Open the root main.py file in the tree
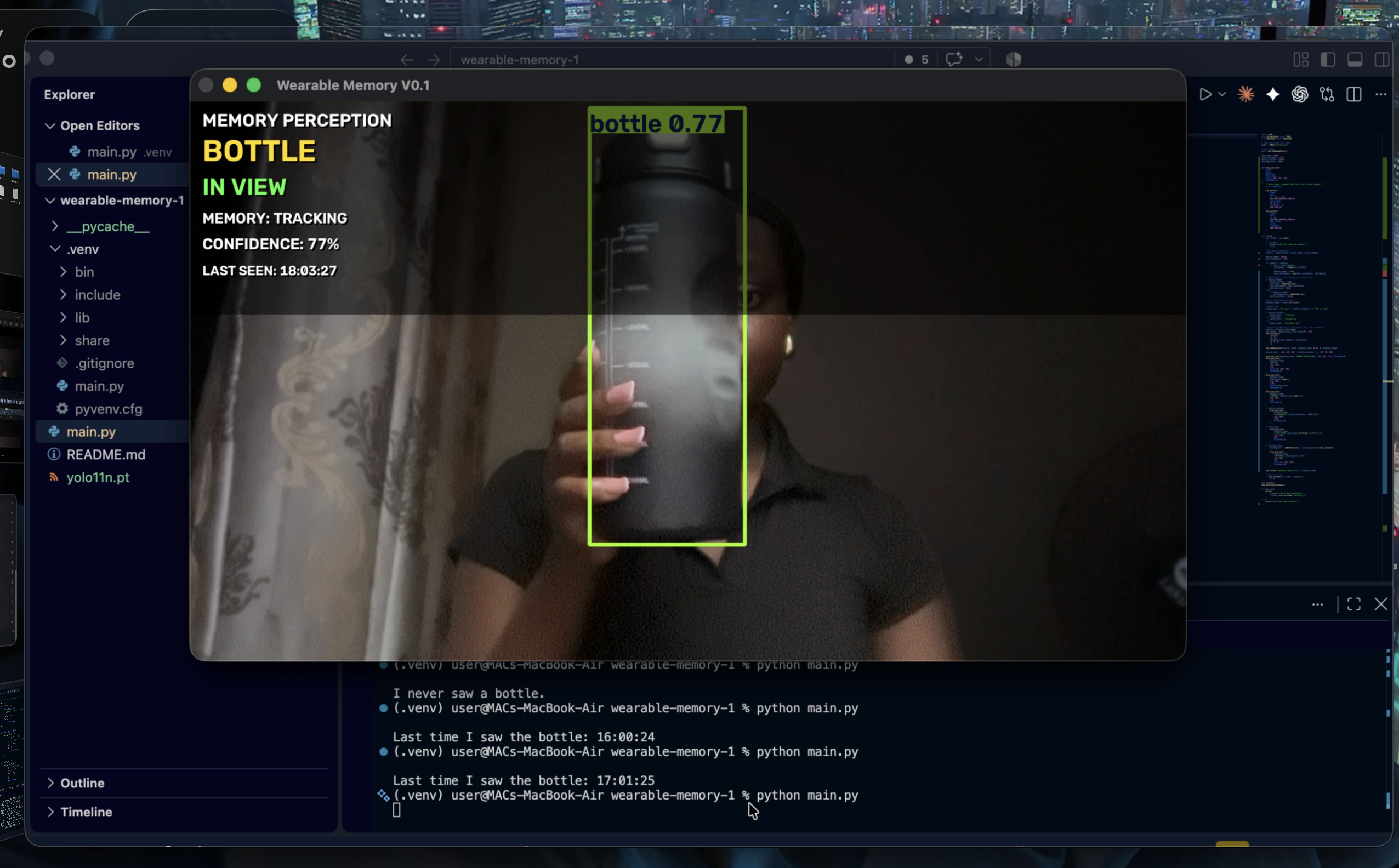Image resolution: width=1399 pixels, height=868 pixels. [x=91, y=432]
